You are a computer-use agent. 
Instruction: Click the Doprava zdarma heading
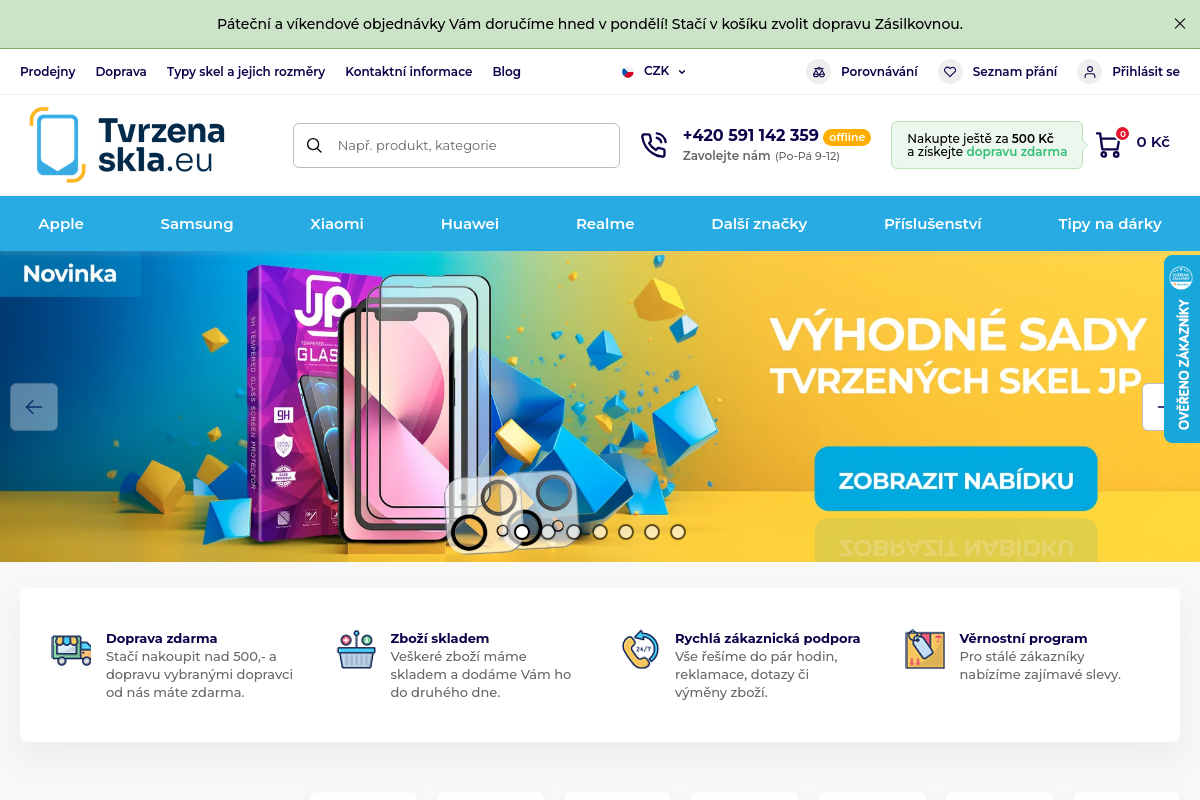pos(162,638)
